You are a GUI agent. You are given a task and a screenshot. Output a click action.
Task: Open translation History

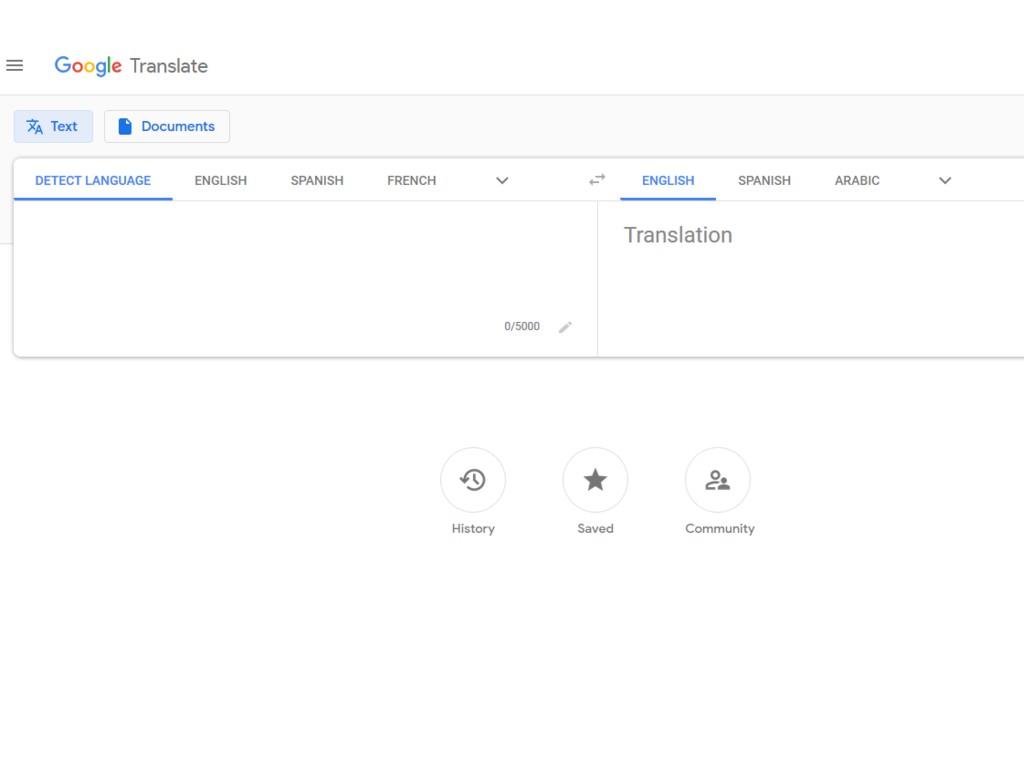[473, 480]
